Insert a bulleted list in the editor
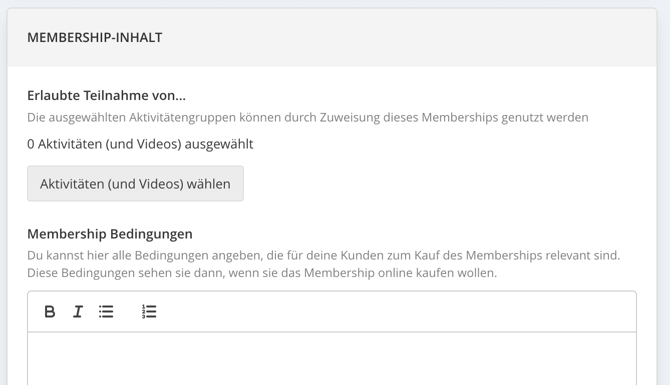Screen dimensions: 670x385 [x=106, y=312]
